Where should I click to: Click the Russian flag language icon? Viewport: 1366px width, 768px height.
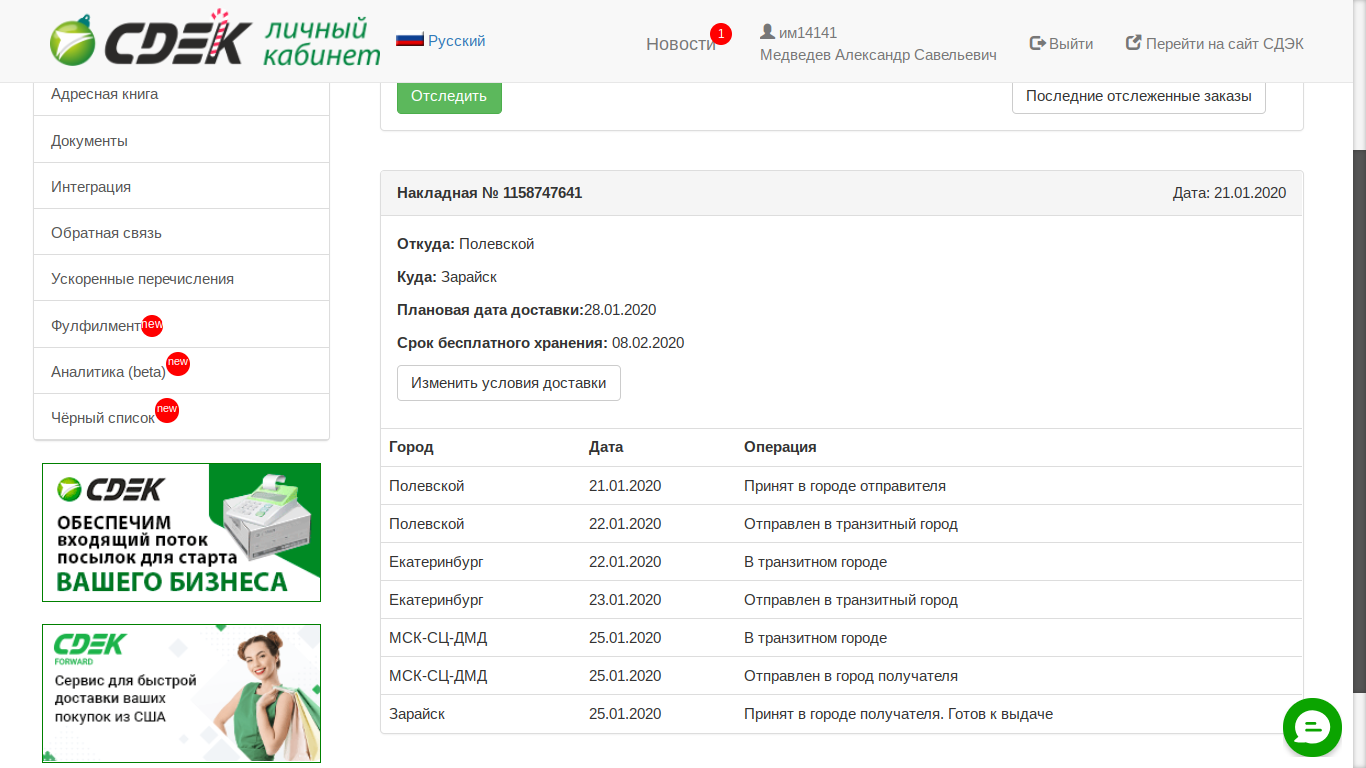click(x=410, y=40)
